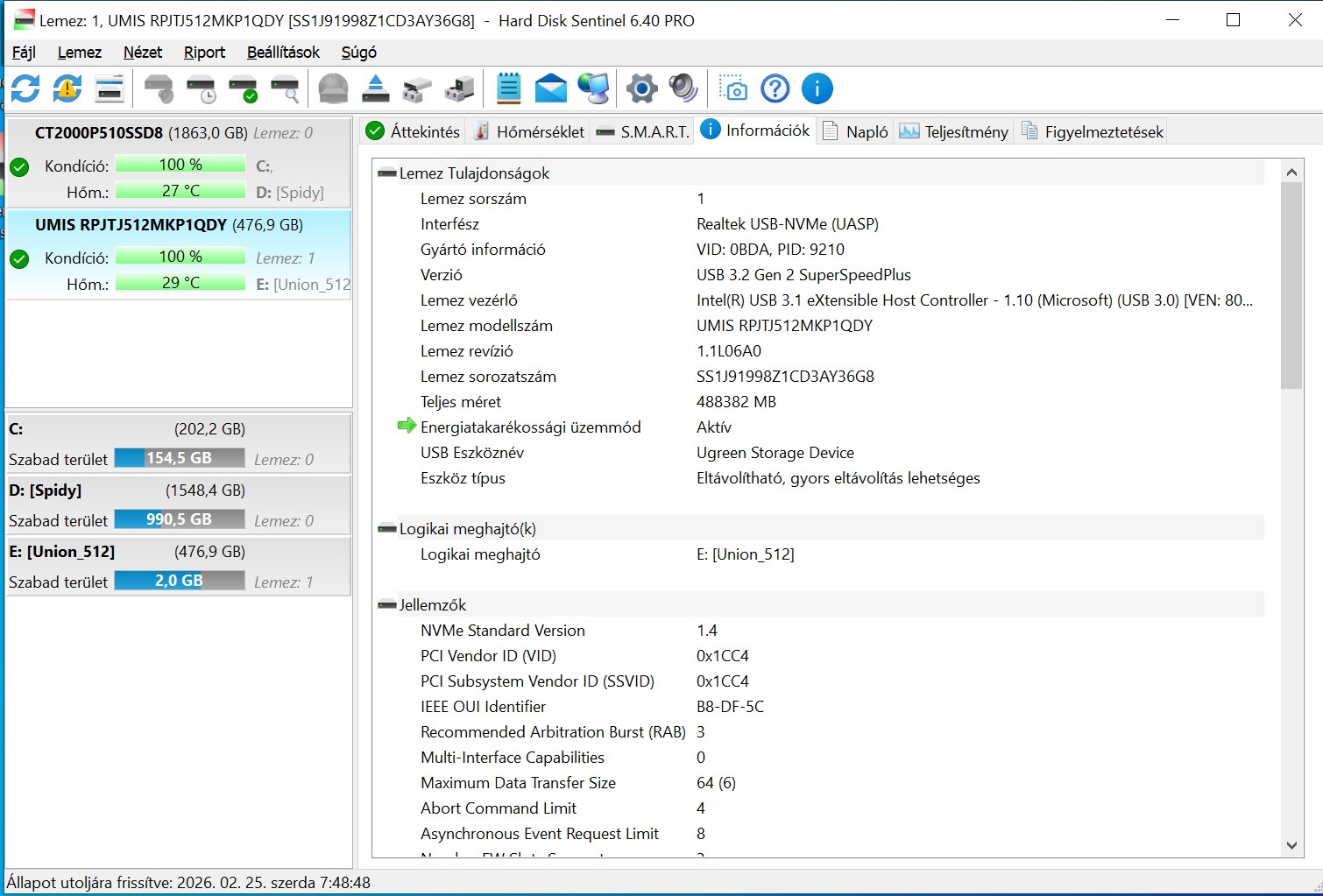
Task: Click the disk with stethoscope toolbar icon
Action: (x=159, y=88)
